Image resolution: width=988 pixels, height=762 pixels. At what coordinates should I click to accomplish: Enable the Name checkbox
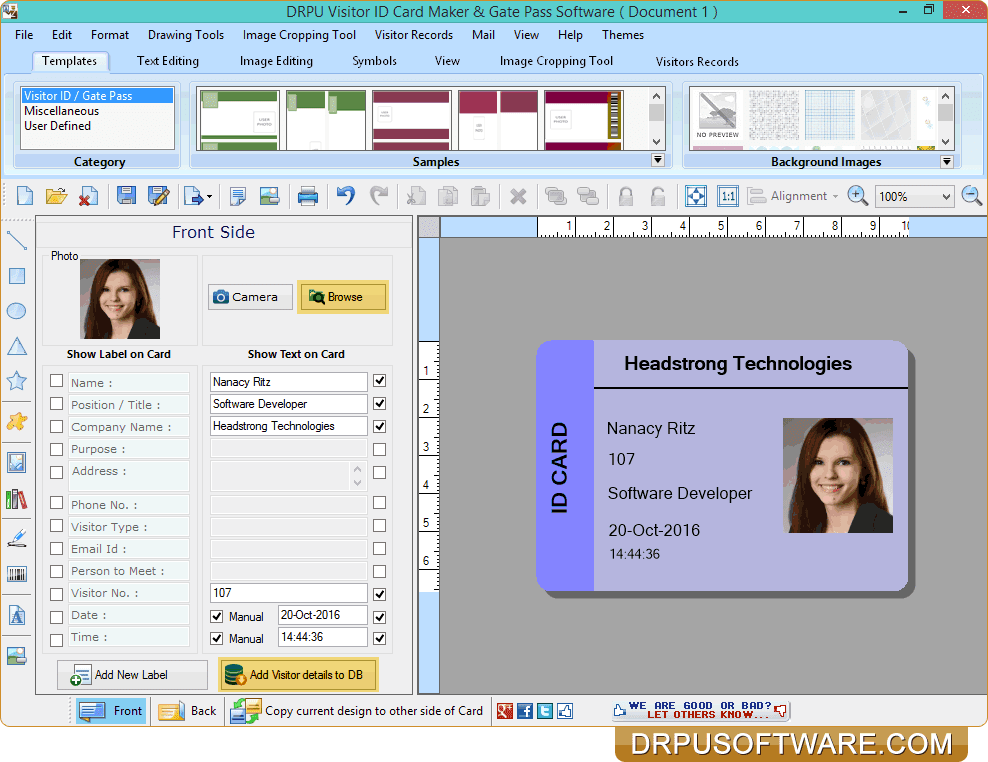tap(56, 381)
